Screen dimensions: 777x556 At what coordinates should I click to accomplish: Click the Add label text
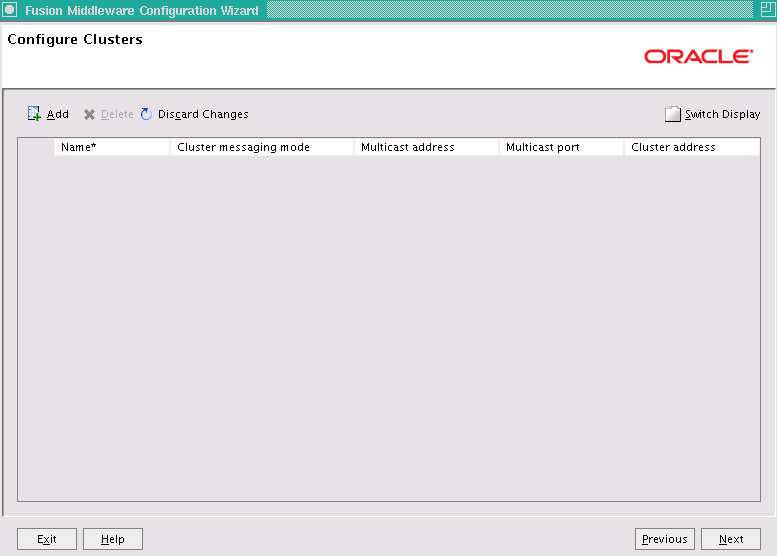click(57, 114)
